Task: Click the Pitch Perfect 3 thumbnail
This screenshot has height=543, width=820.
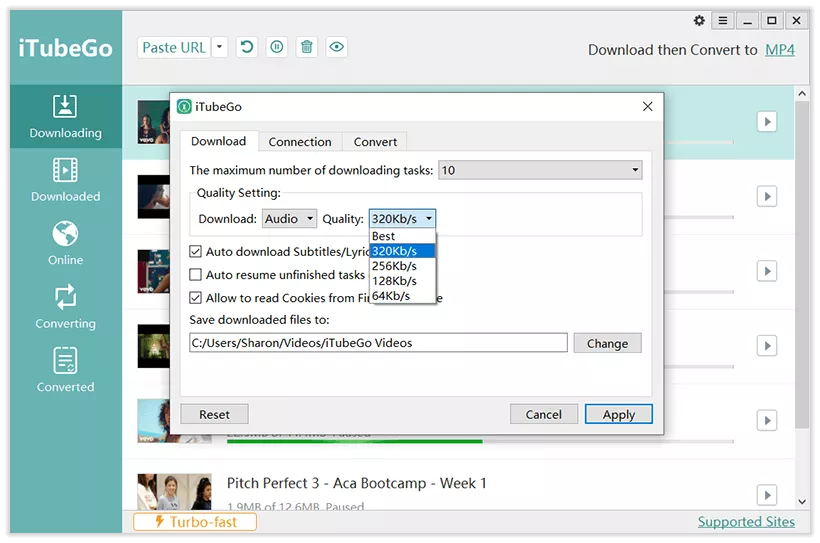Action: point(175,492)
